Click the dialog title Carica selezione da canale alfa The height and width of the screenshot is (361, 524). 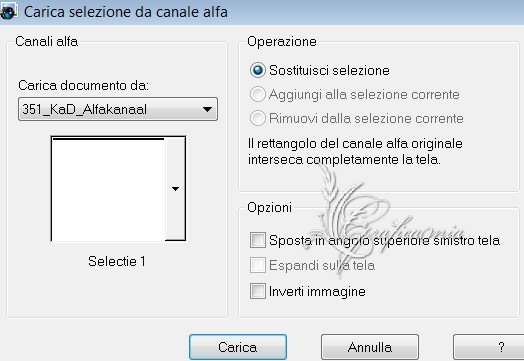pos(126,12)
